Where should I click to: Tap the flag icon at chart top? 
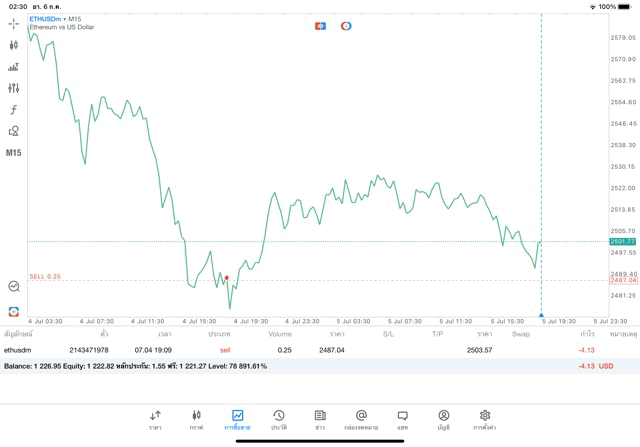pos(321,25)
